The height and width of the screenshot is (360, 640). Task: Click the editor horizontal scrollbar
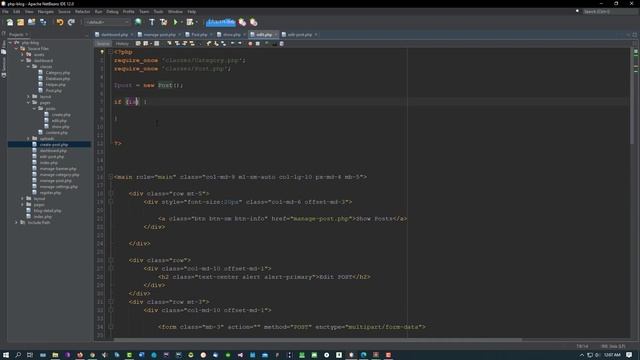[318, 340]
